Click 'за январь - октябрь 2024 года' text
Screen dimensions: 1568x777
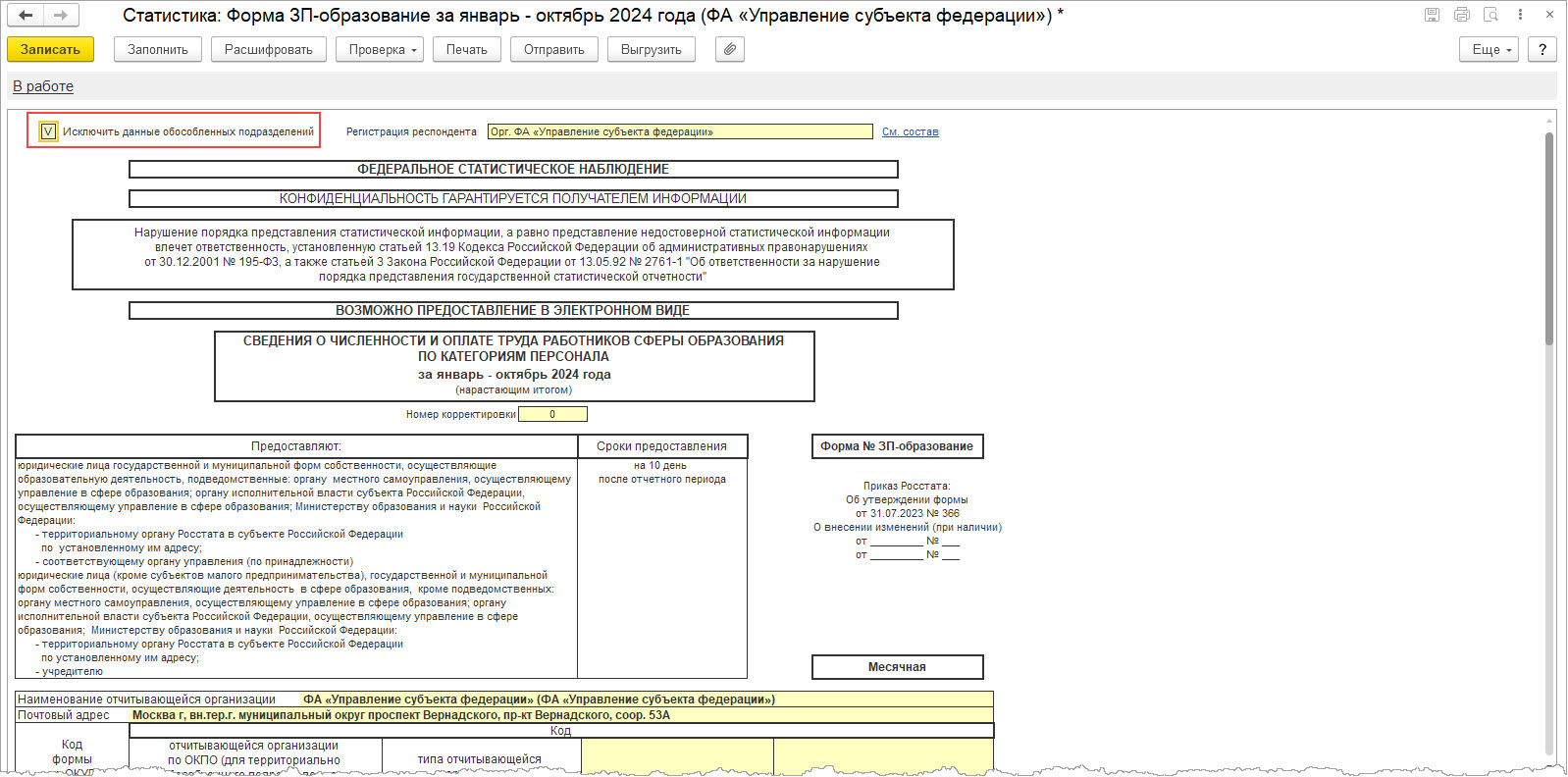pos(514,375)
